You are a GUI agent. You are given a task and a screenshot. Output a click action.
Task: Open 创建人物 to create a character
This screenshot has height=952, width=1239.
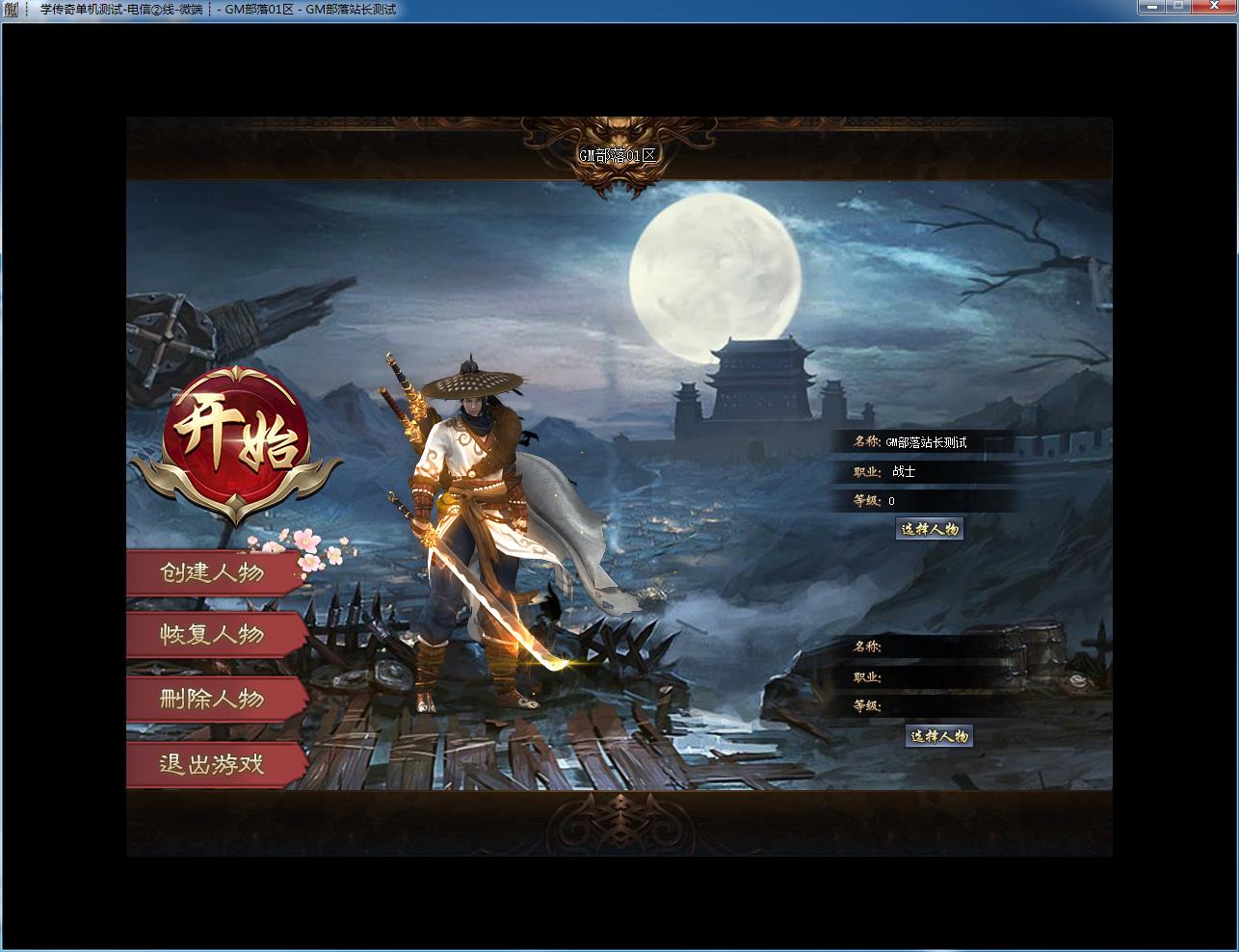pos(214,572)
